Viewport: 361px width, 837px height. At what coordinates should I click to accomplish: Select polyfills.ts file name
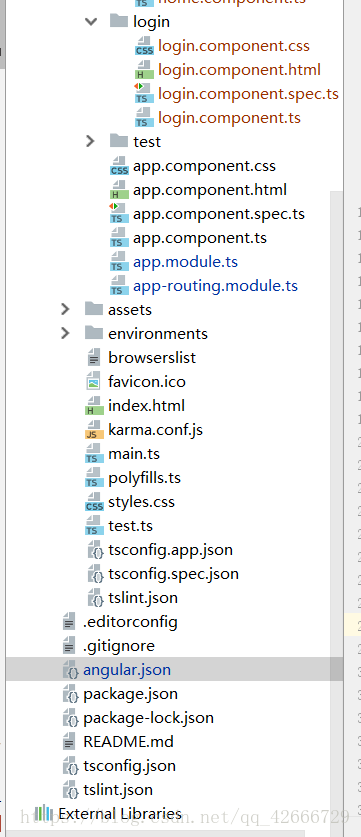[144, 478]
